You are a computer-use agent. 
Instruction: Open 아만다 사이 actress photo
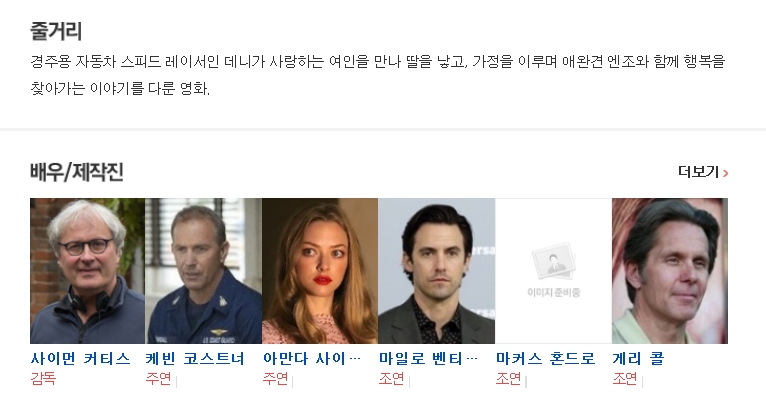coord(320,271)
